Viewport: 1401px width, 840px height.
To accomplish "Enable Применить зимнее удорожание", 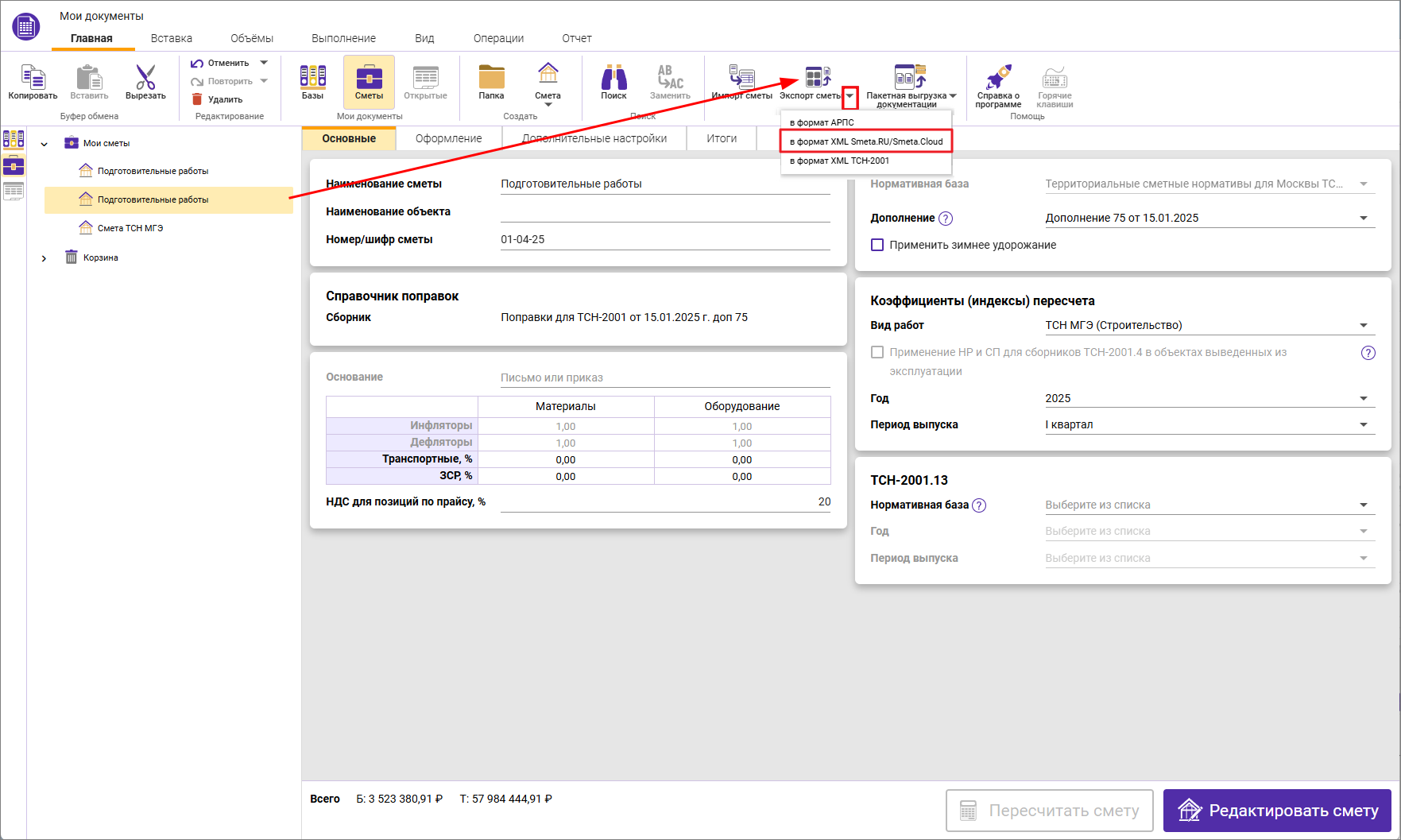I will point(877,245).
